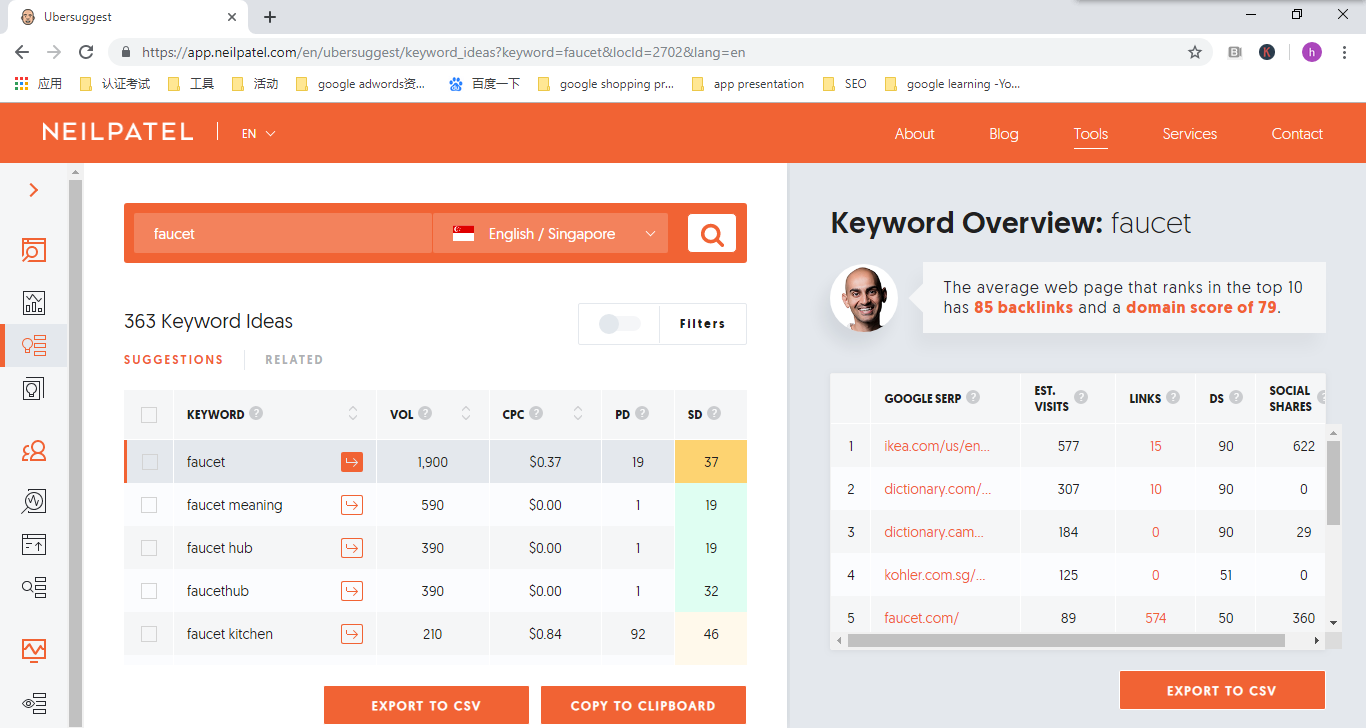This screenshot has width=1366, height=728.
Task: Click the help icon beside PD header
Action: point(642,414)
